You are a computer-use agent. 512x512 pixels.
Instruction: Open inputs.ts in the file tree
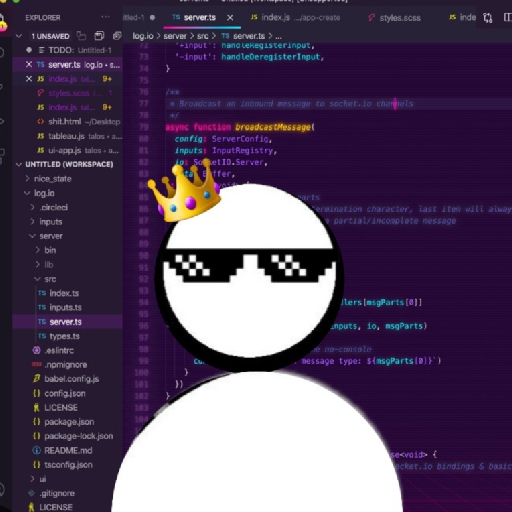click(65, 307)
